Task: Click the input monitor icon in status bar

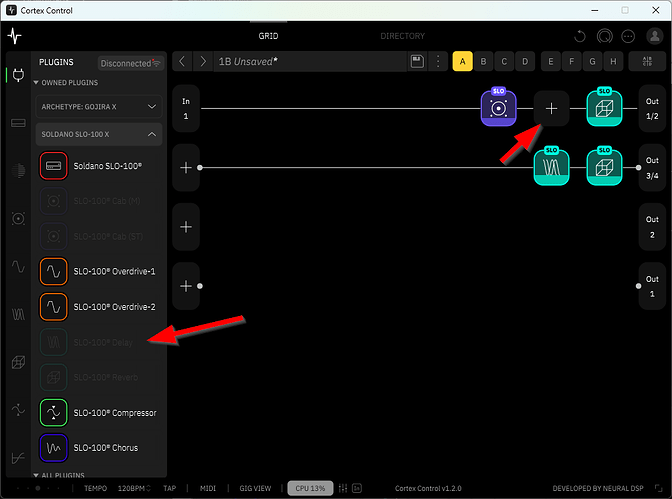Action: [357, 488]
